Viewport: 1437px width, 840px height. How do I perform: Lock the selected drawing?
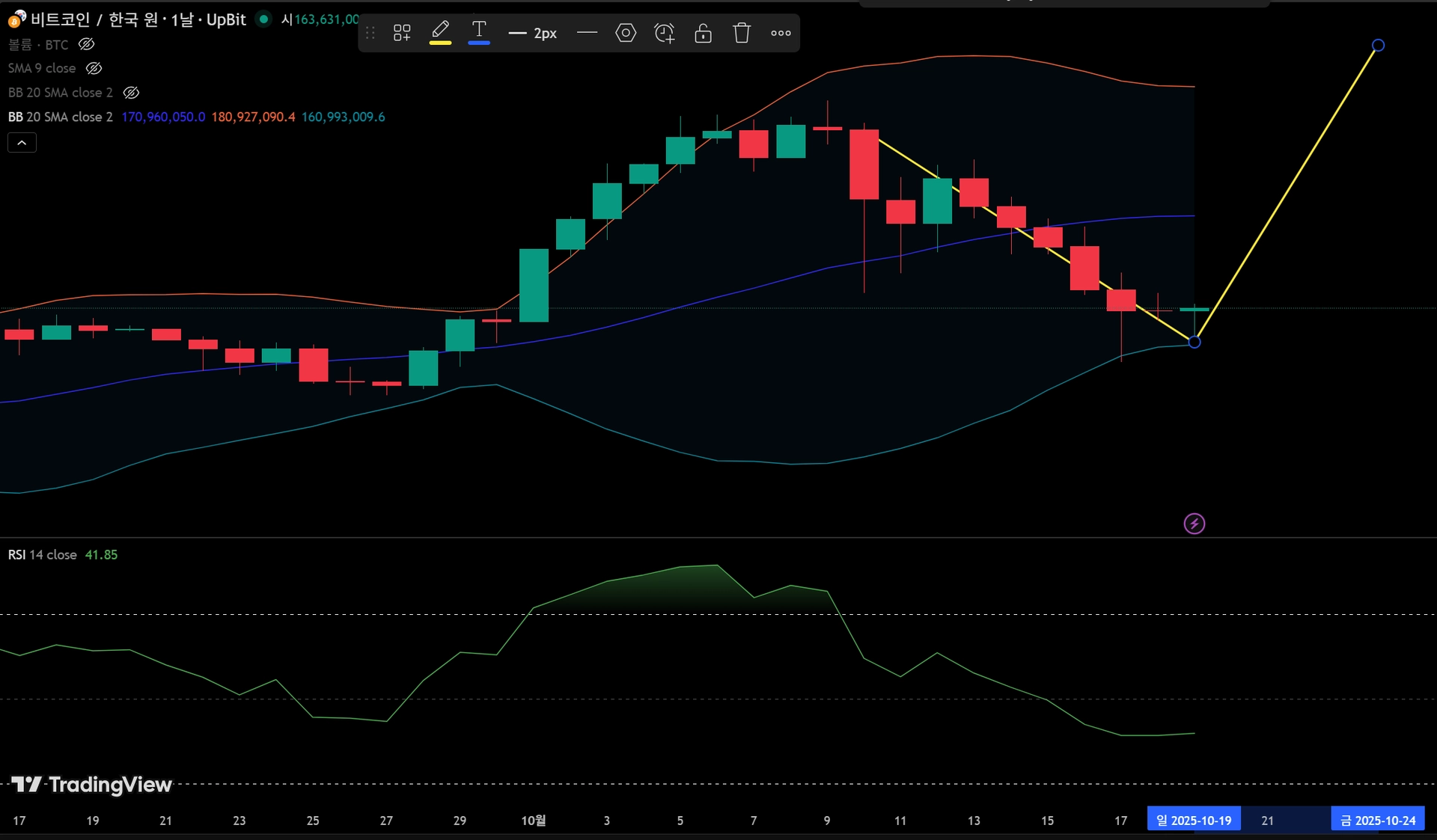click(x=703, y=33)
